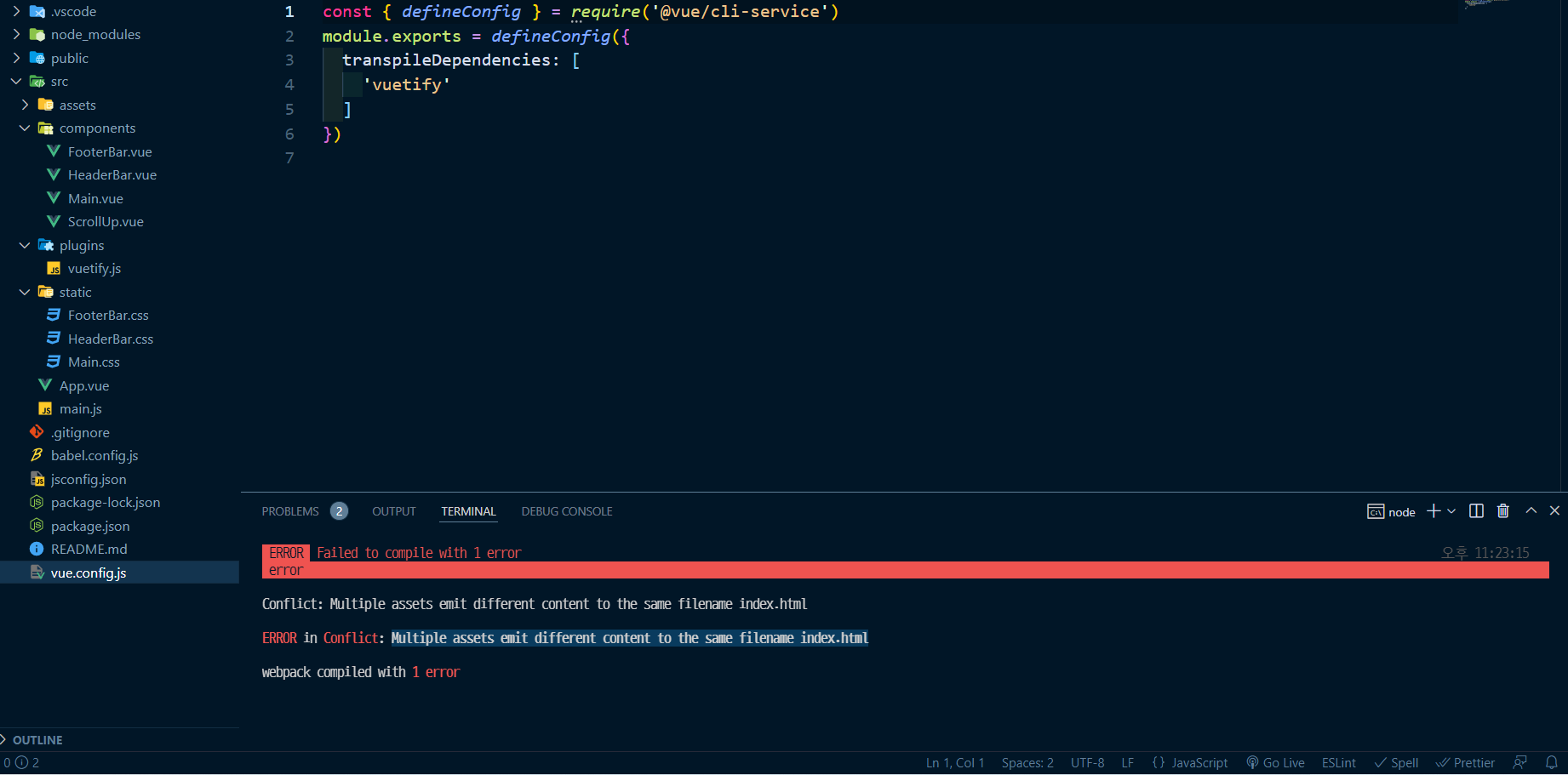Screen dimensions: 1568x775
Task: Change the JavaScript language mode
Action: (1189, 763)
